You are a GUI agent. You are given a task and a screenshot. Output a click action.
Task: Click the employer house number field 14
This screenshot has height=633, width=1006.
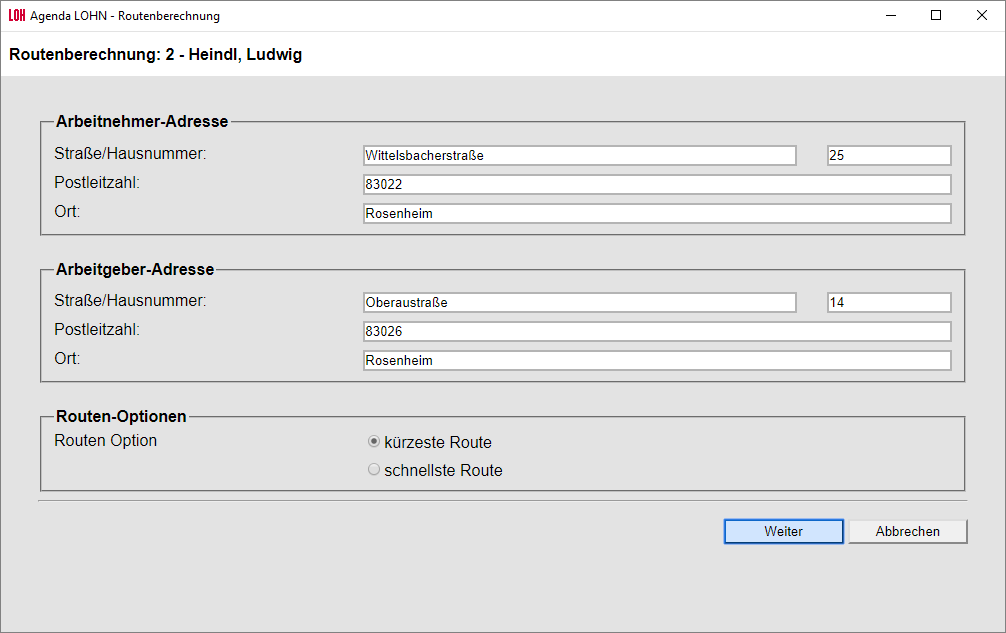[889, 303]
